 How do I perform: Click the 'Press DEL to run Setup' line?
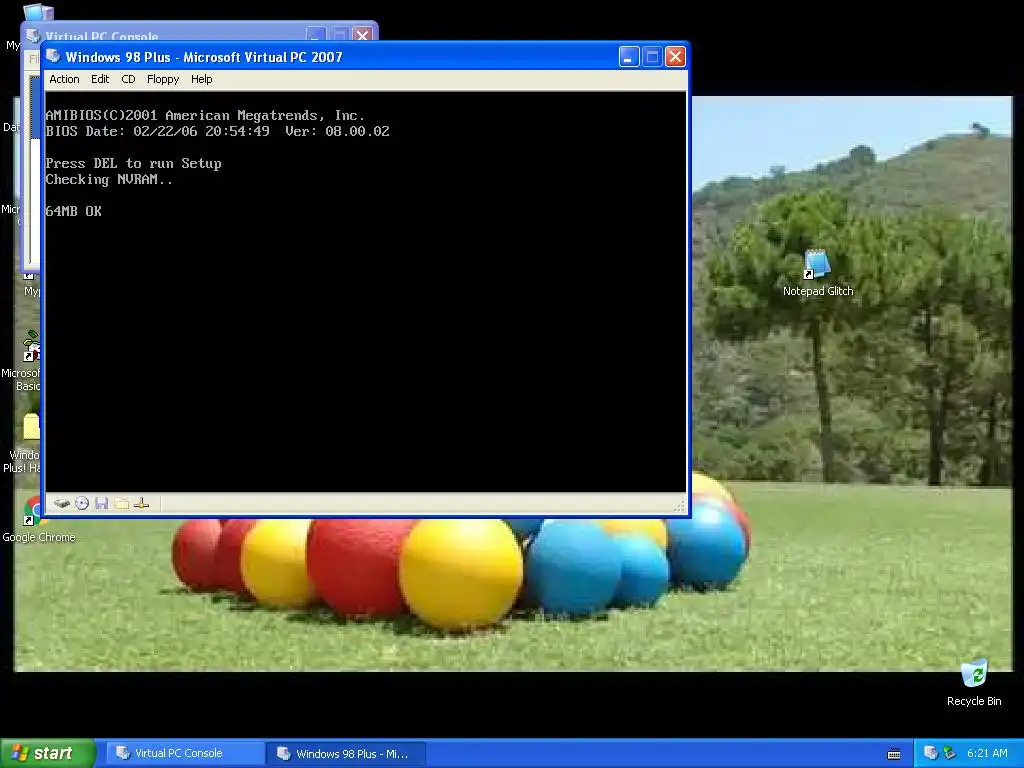[133, 163]
